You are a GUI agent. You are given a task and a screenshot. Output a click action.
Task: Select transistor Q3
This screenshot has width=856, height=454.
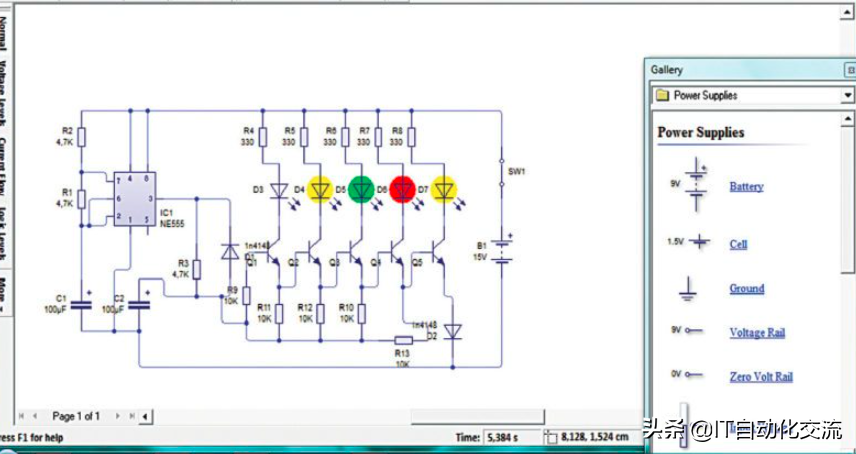(x=354, y=253)
